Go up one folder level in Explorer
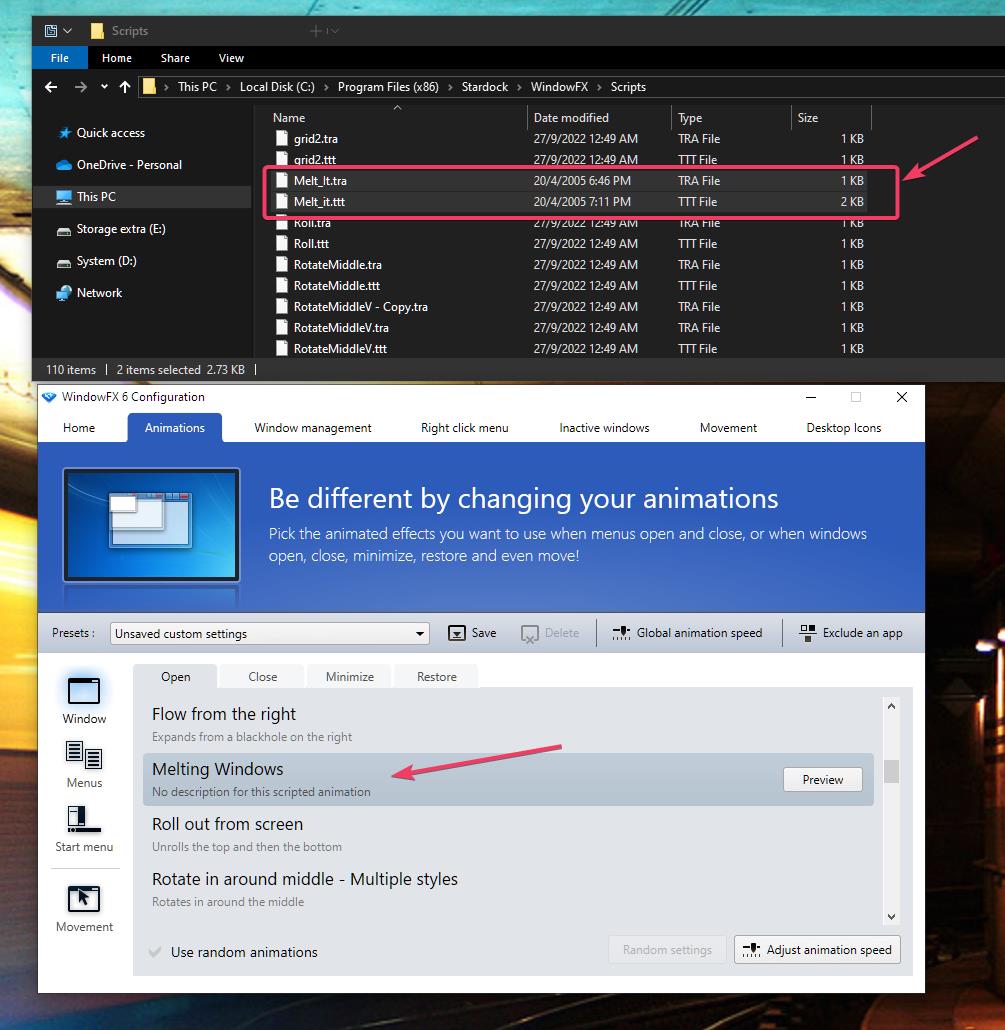The image size is (1005, 1030). click(125, 87)
